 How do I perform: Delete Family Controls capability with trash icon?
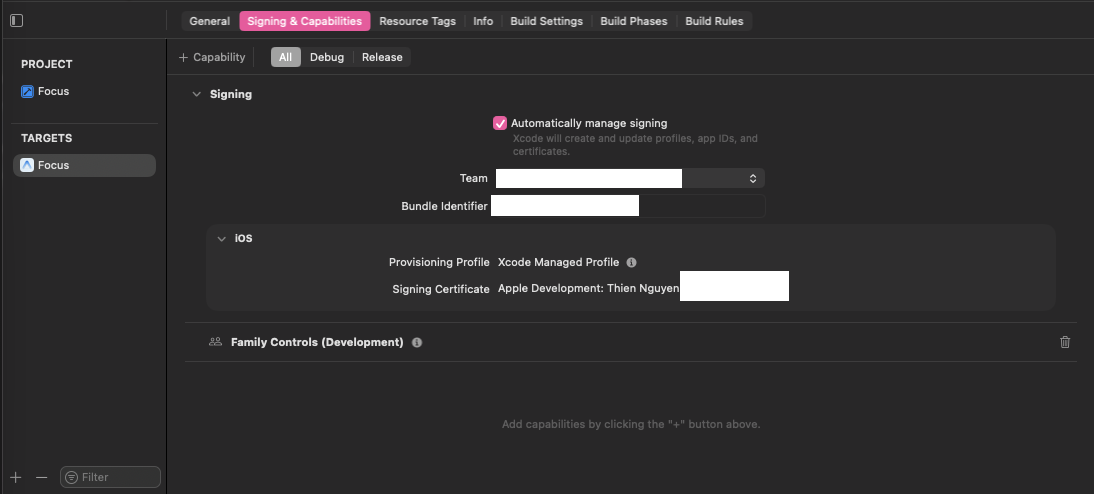pos(1065,342)
